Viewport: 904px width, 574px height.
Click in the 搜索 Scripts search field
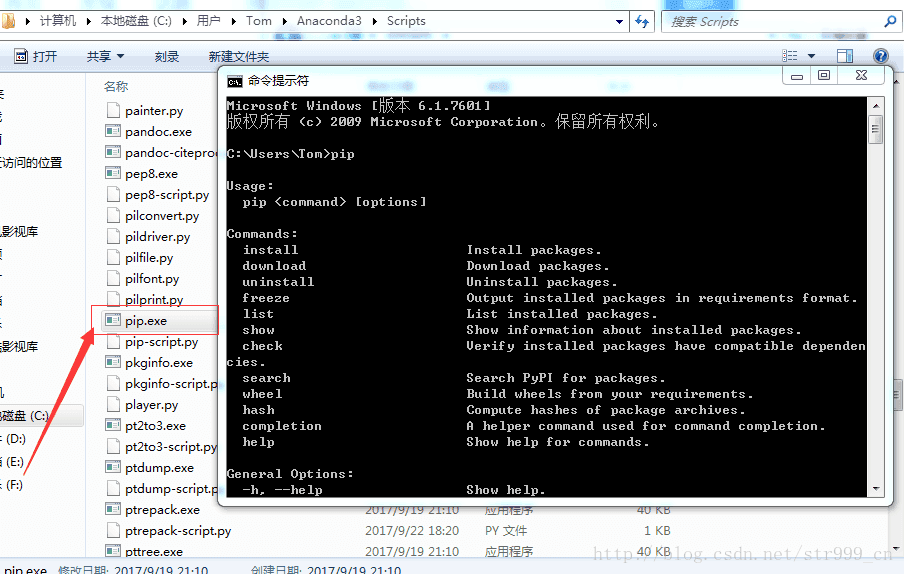click(770, 21)
